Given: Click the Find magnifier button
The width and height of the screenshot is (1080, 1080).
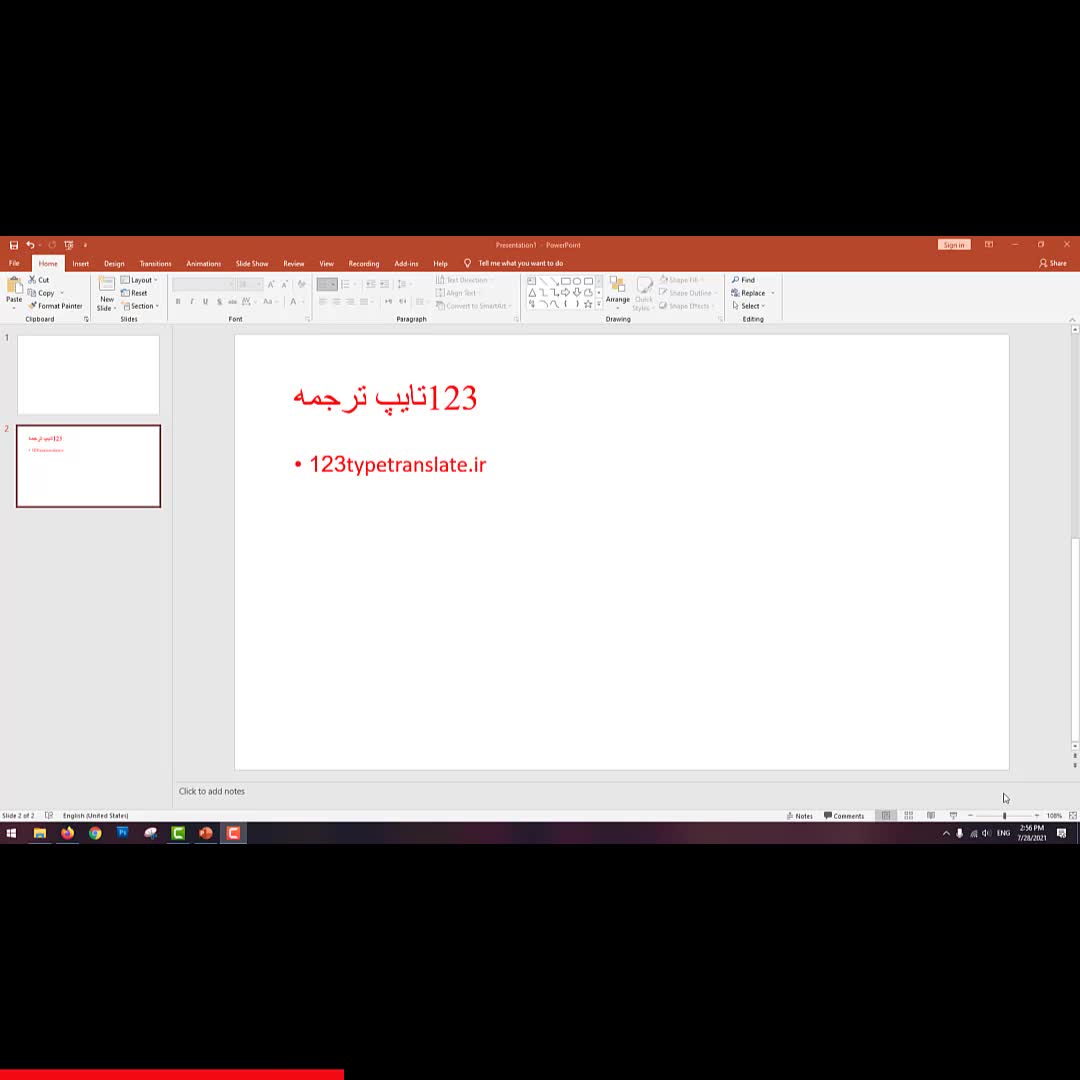Looking at the screenshot, I should click(743, 280).
